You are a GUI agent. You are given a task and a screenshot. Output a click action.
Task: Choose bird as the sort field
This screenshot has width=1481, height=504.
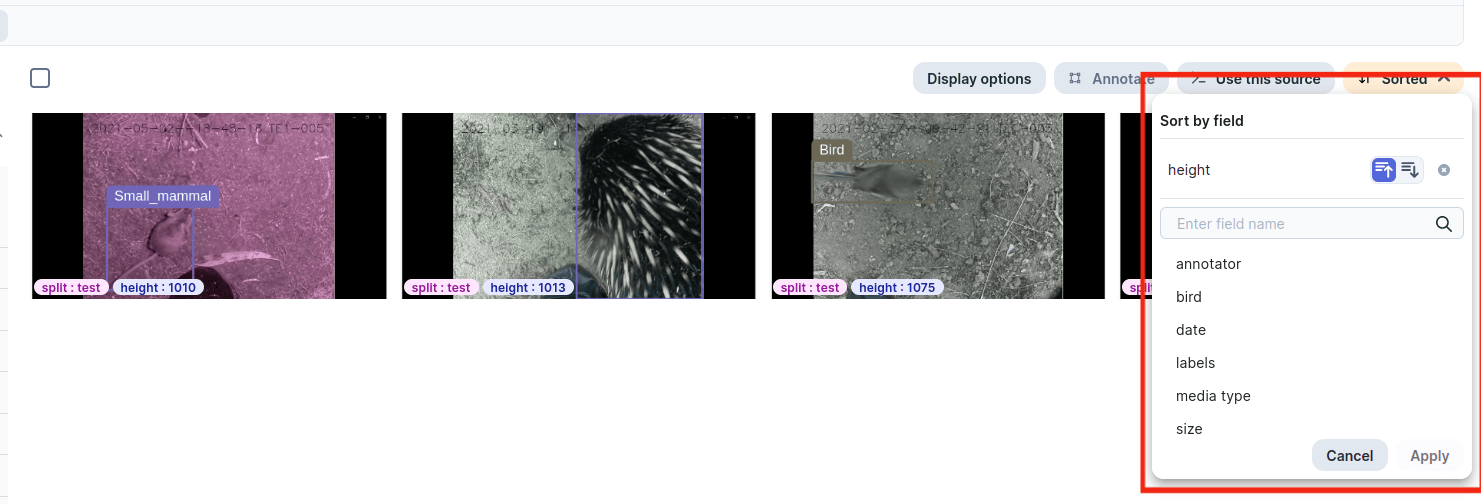click(1189, 297)
